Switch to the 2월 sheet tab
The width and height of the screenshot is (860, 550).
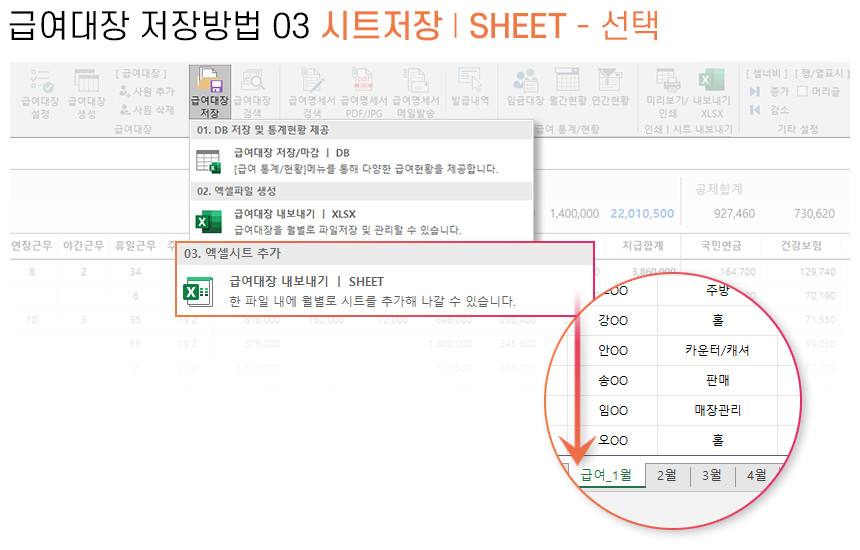666,475
